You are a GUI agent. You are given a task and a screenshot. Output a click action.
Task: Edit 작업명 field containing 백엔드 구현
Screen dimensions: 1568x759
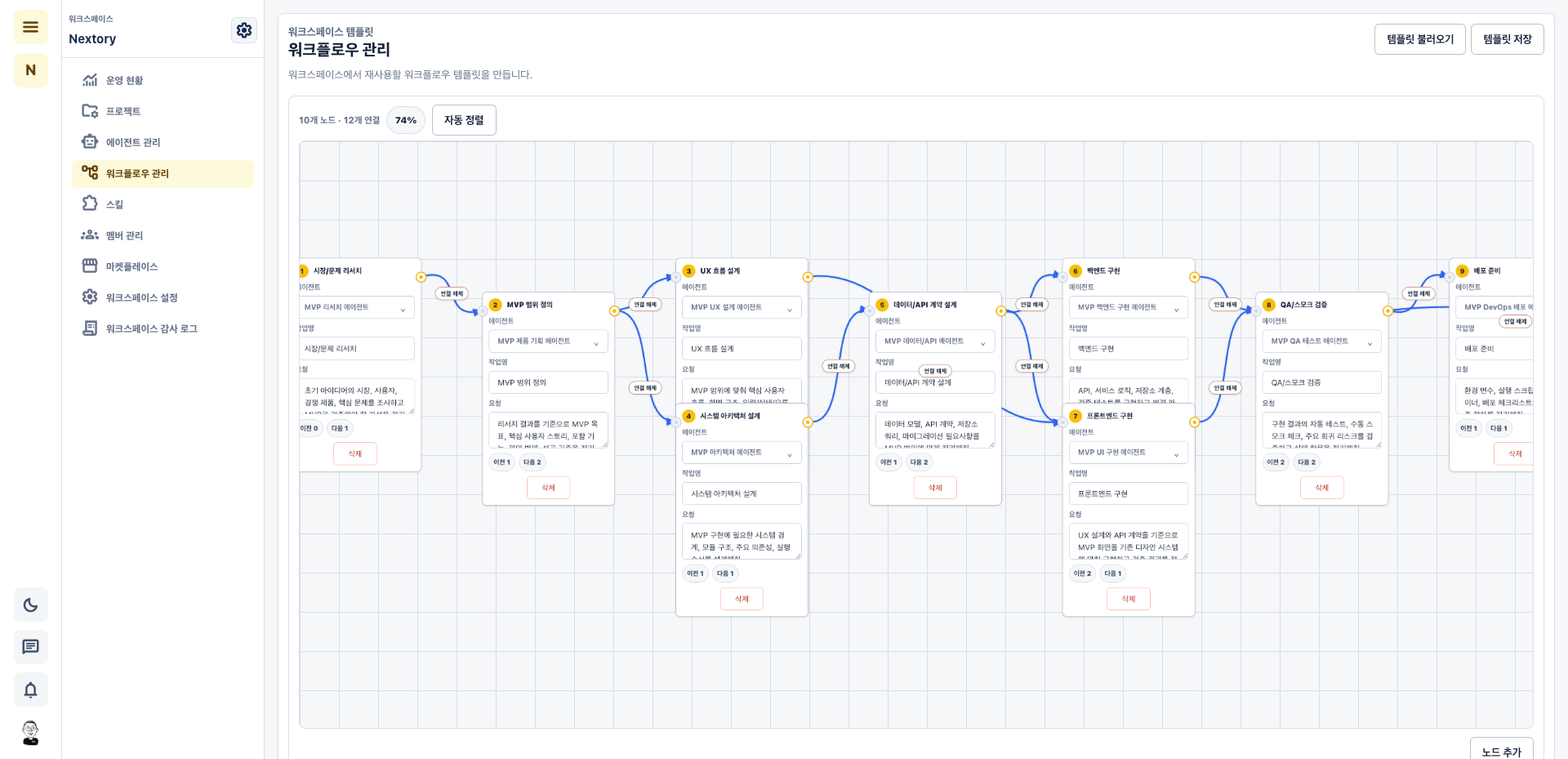click(1129, 349)
